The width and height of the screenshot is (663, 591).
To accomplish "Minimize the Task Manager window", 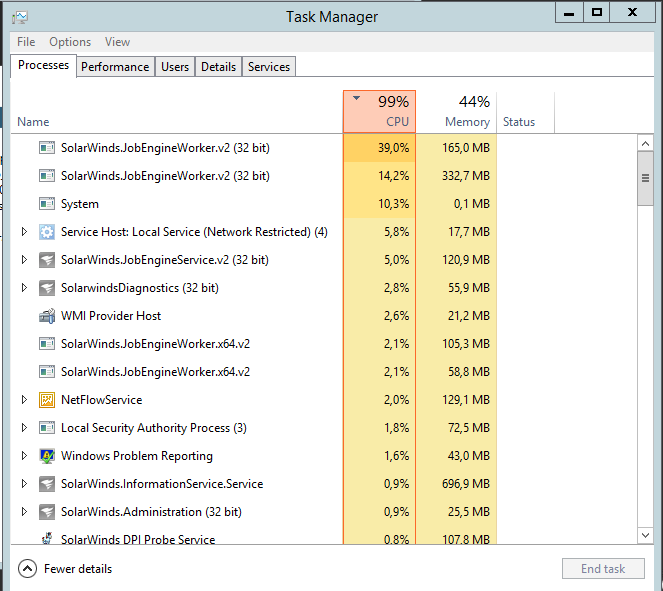I will [569, 12].
